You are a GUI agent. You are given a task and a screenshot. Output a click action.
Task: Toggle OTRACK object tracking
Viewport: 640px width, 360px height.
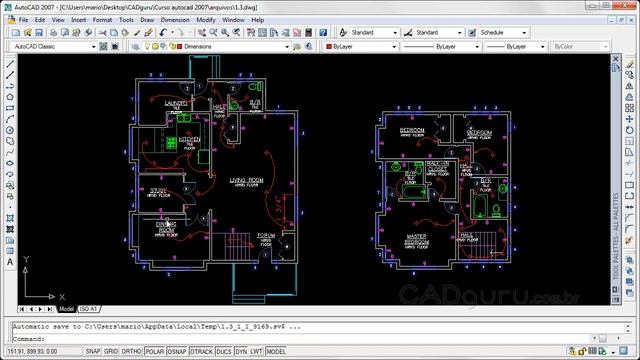(201, 351)
